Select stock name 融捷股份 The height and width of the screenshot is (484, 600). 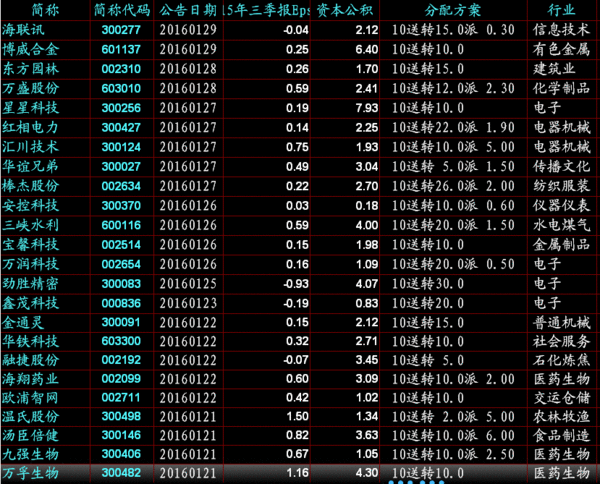31,360
